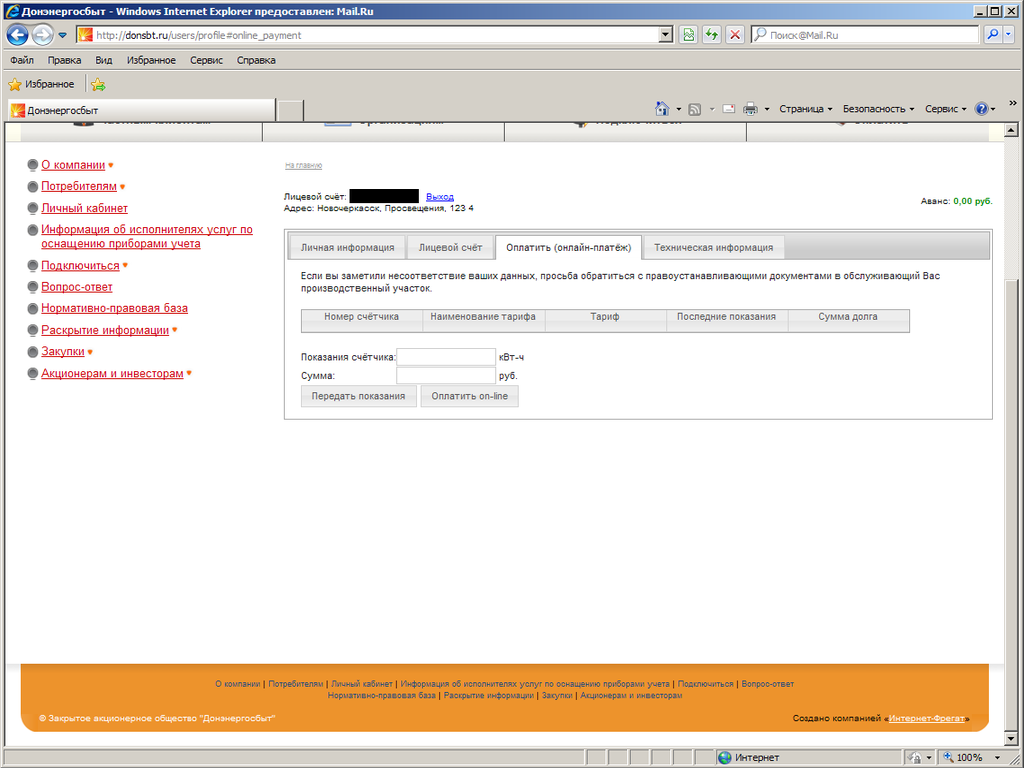Click the add to favorites bar icon
The image size is (1024, 768).
[98, 84]
